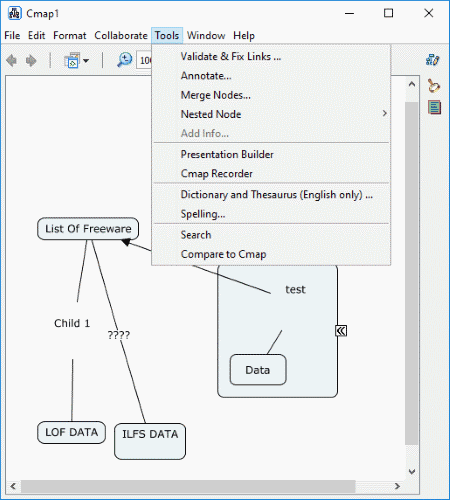This screenshot has width=450, height=500.
Task: Open the list view icon on right sidebar
Action: (434, 107)
